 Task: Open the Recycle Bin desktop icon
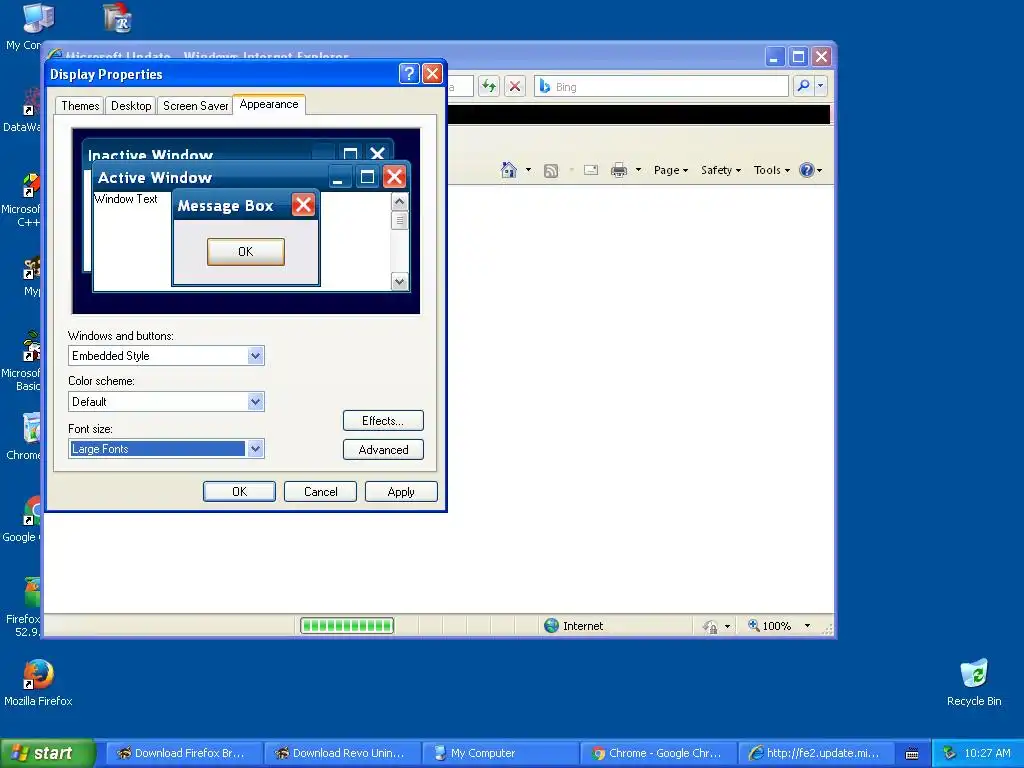[x=974, y=682]
